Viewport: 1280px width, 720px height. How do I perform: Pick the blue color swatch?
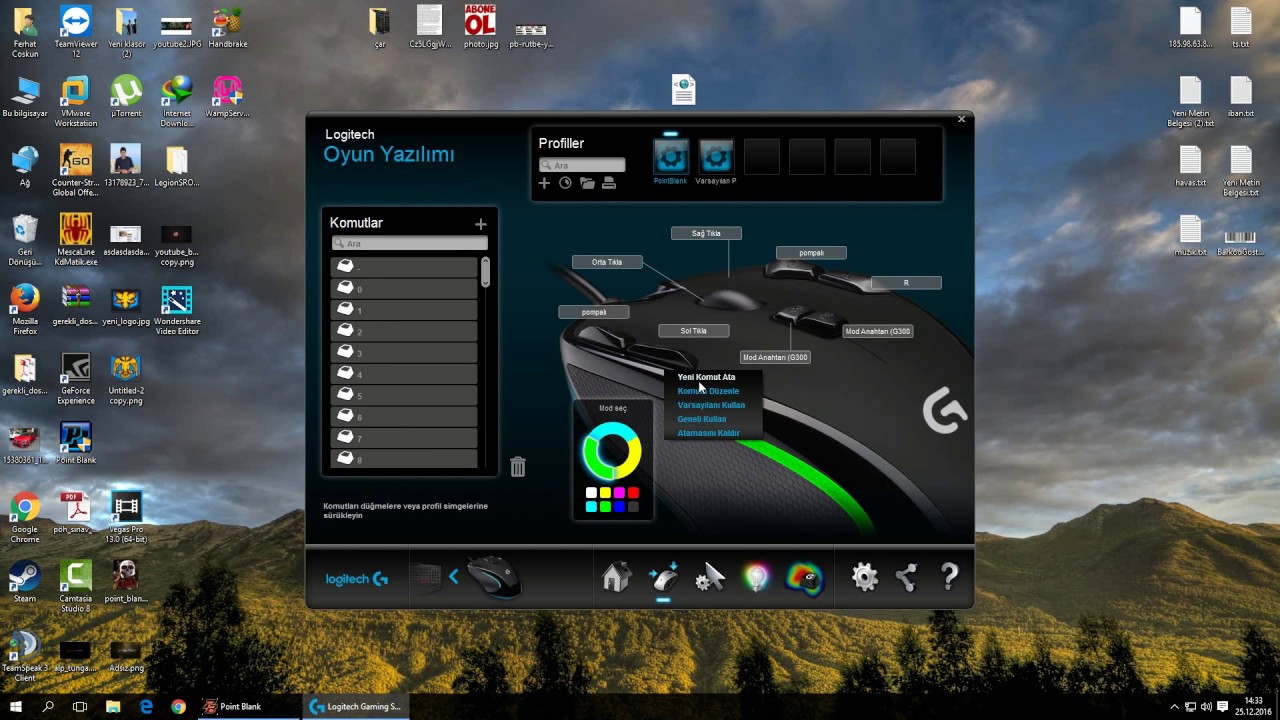point(619,507)
